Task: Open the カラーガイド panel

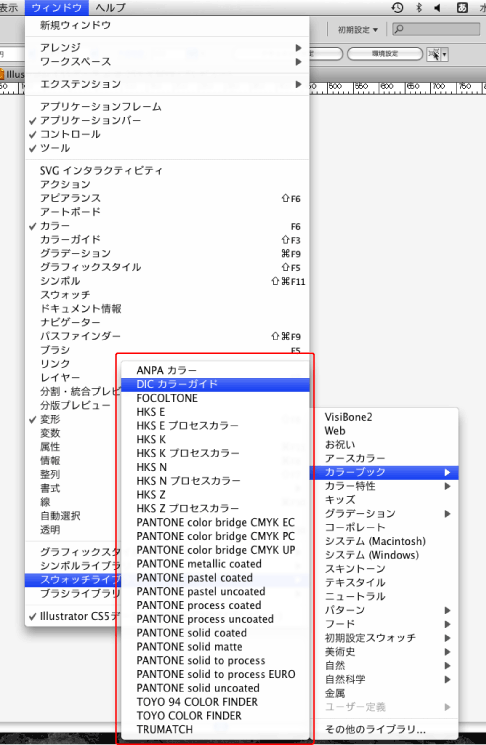Action: pyautogui.click(x=167, y=239)
